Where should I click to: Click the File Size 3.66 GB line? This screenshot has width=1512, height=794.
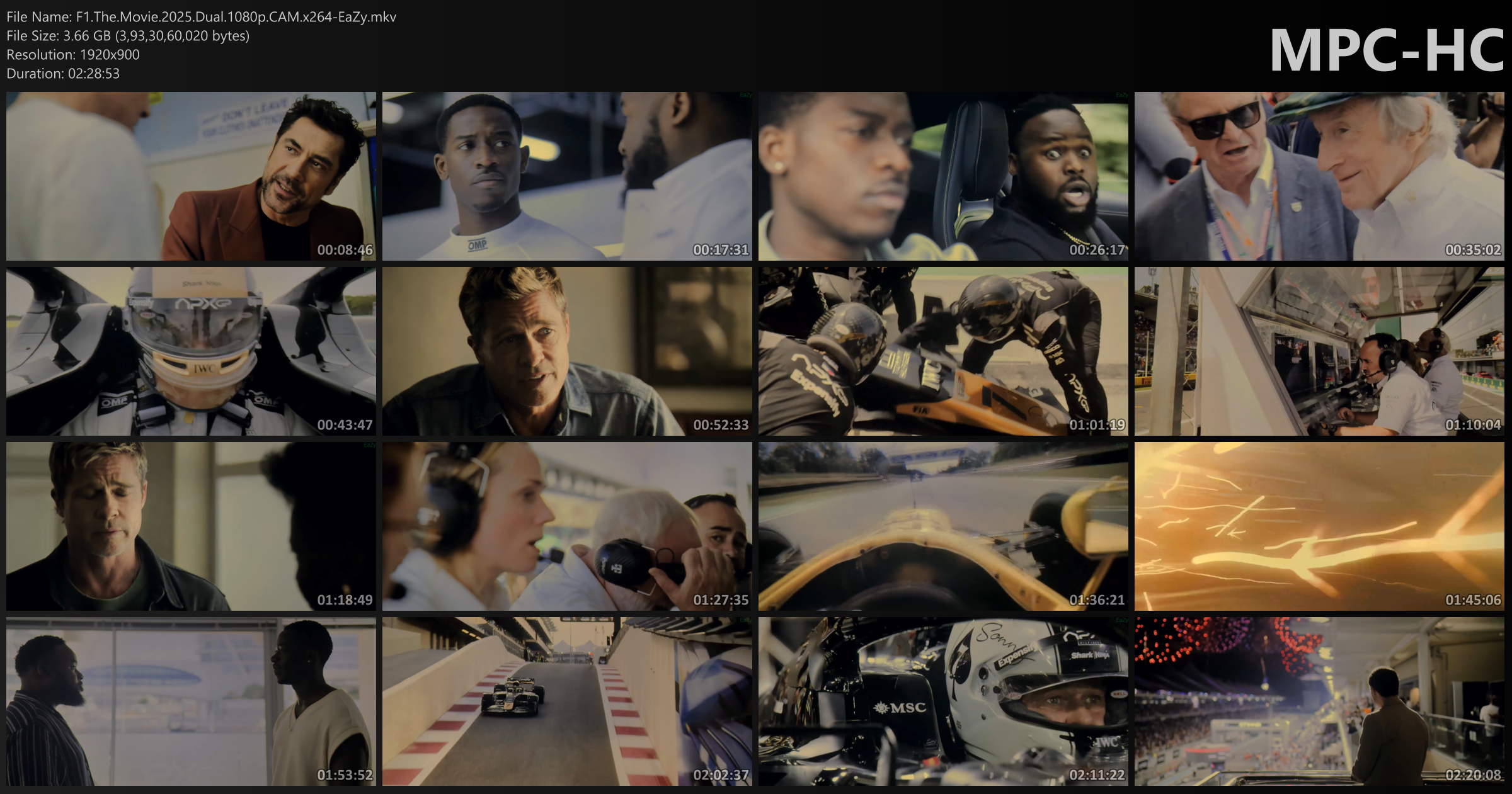coord(128,36)
